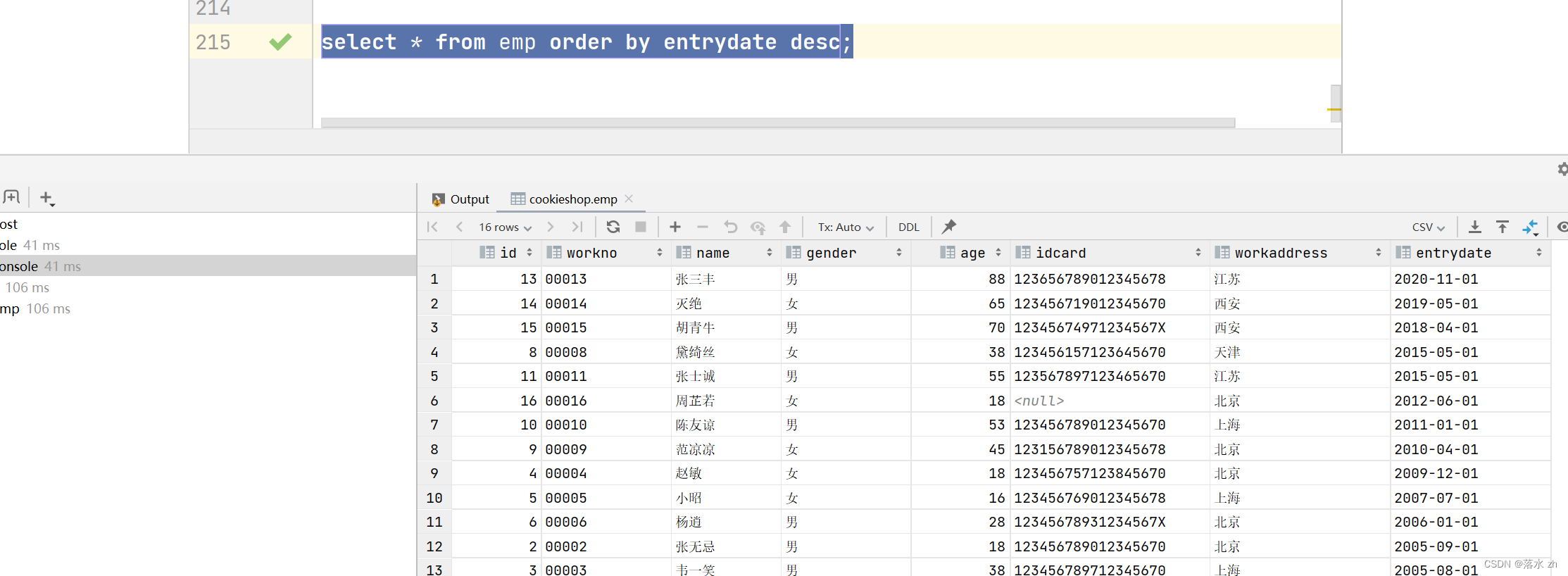Click the workno cell 00005
This screenshot has width=1568, height=576.
(606, 498)
